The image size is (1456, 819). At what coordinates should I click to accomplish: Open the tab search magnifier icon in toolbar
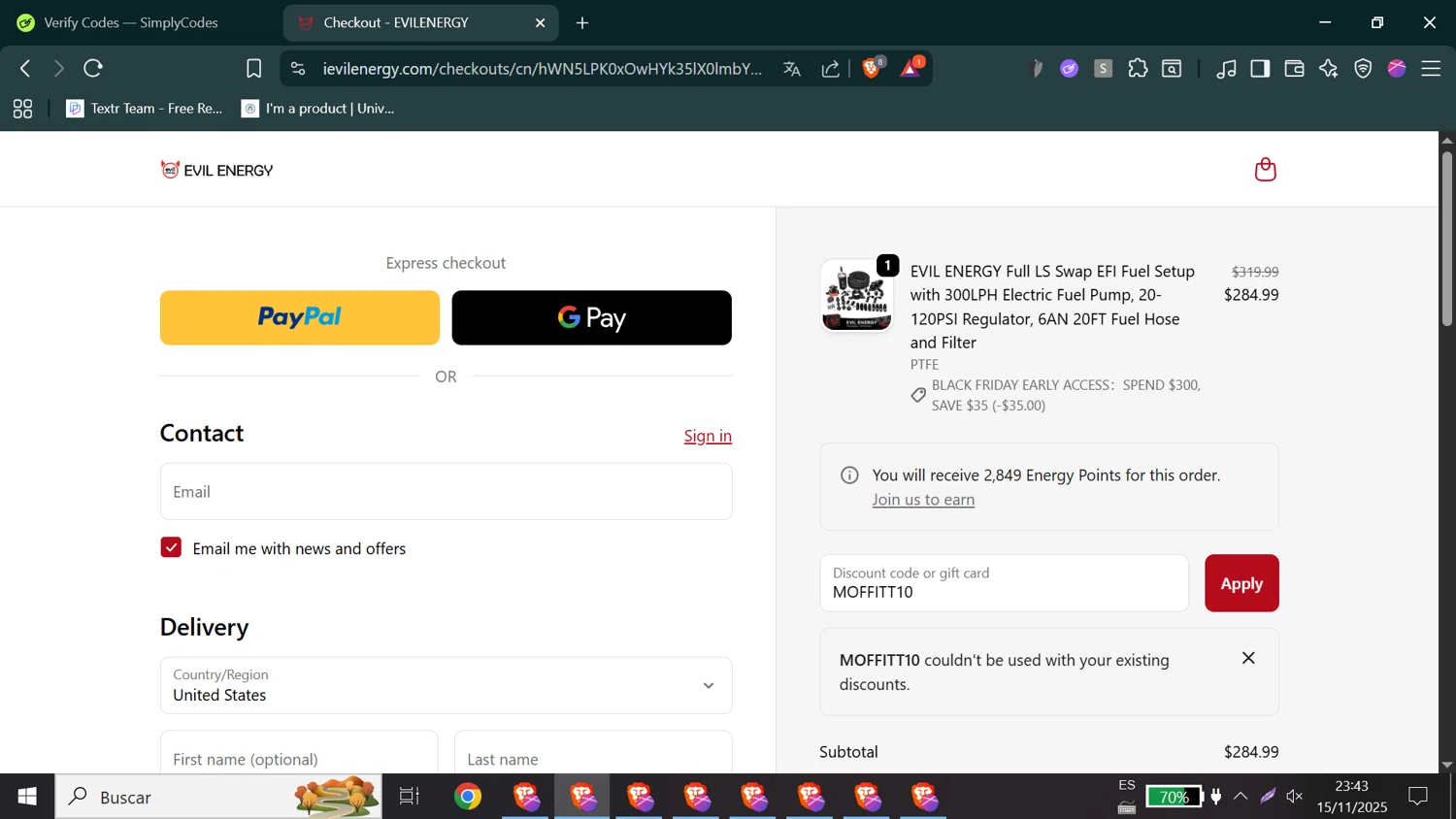pyautogui.click(x=1172, y=68)
